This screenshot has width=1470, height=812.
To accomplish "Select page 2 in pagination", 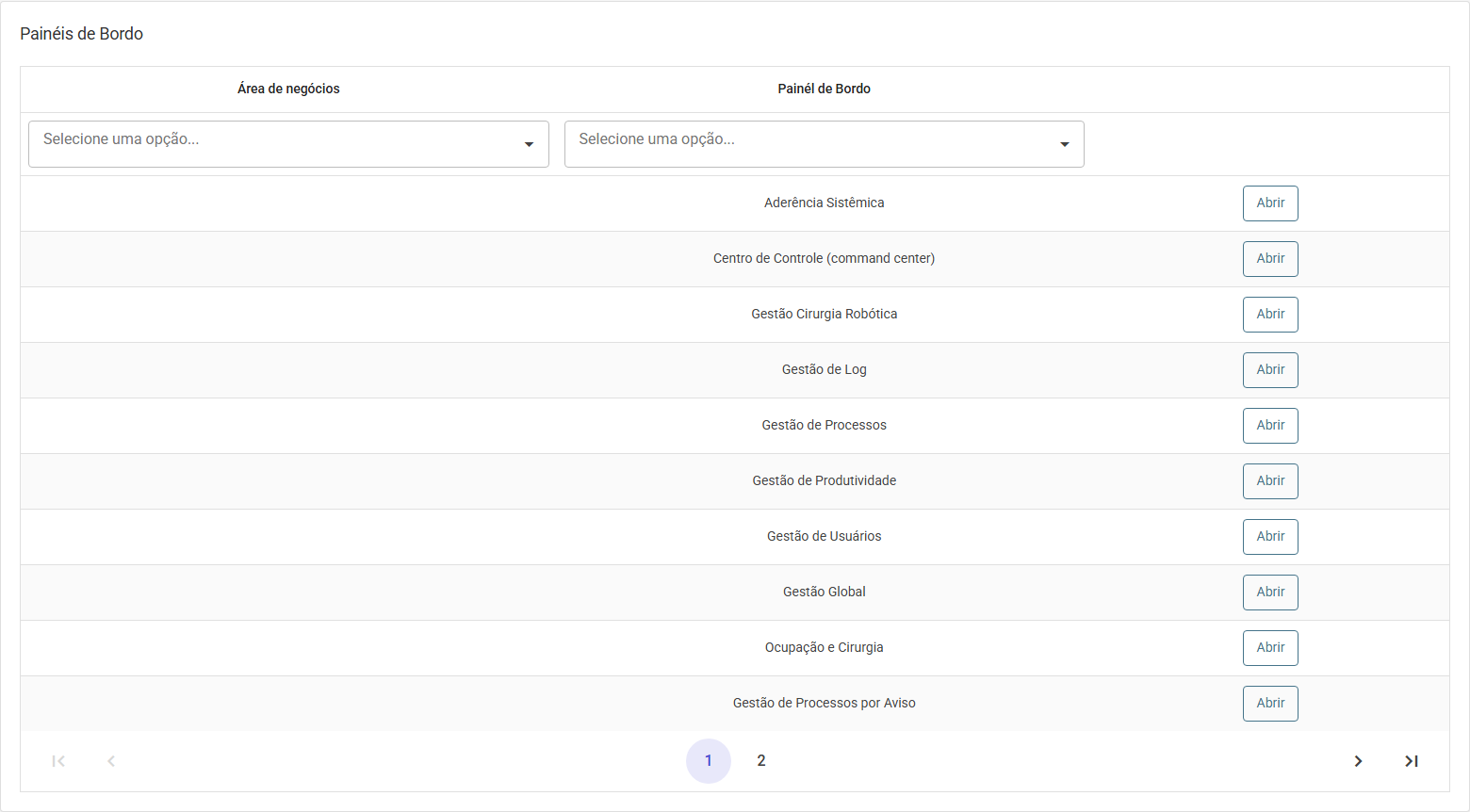I will [x=761, y=761].
